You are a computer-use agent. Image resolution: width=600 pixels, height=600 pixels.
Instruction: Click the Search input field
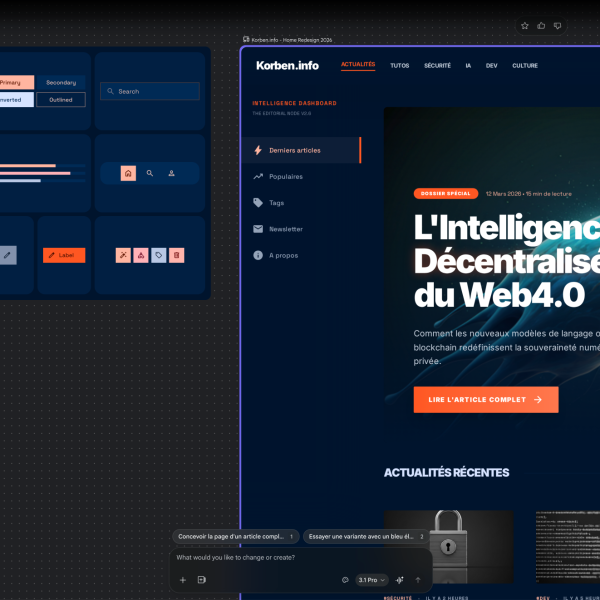tap(150, 91)
